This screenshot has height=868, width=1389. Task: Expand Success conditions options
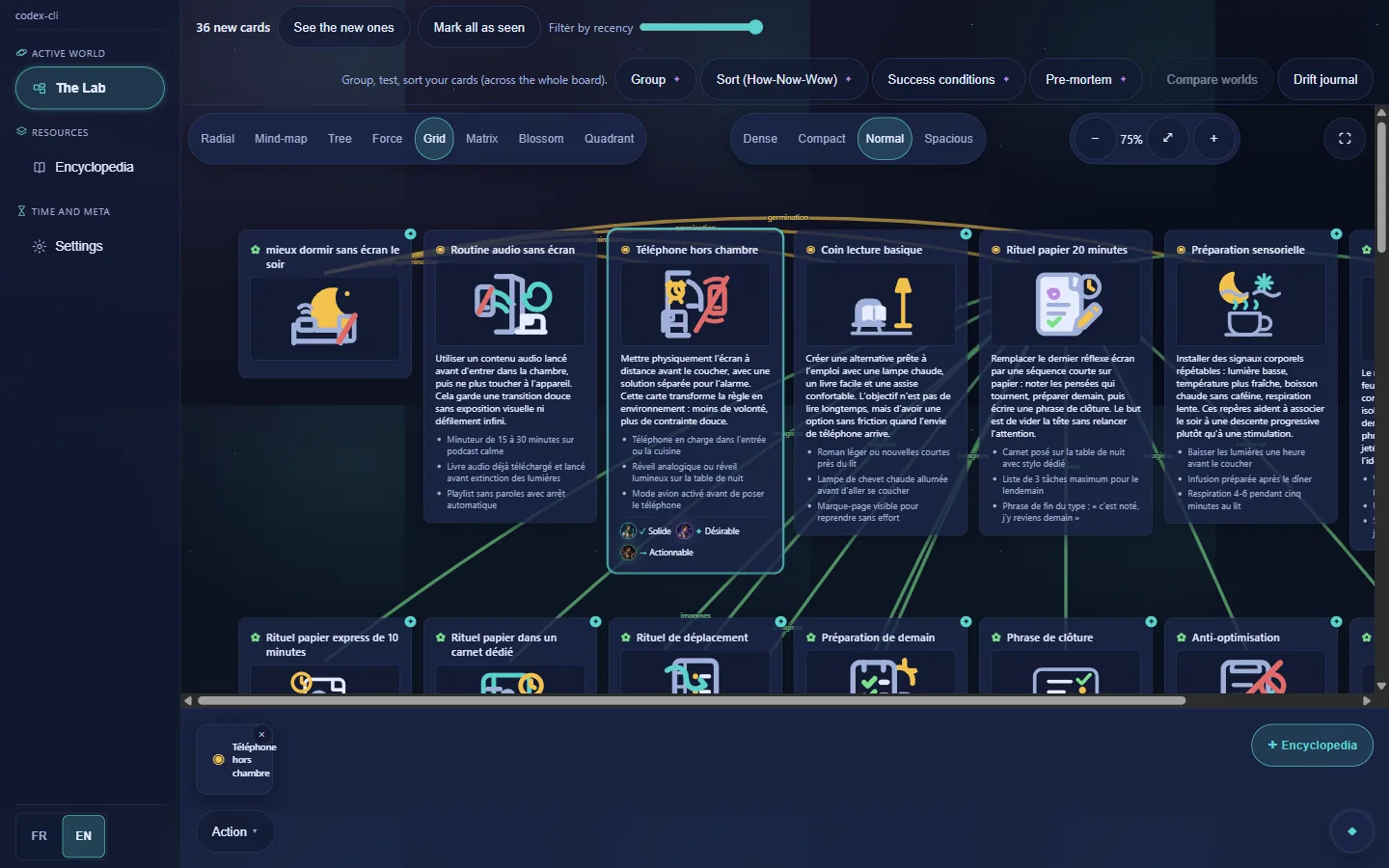(948, 79)
